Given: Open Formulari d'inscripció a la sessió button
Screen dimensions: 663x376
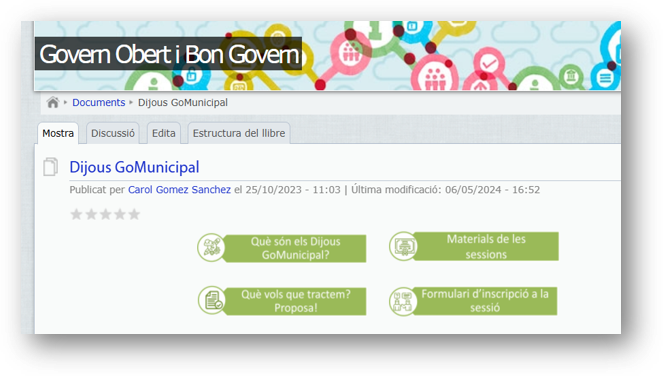Looking at the screenshot, I should pyautogui.click(x=473, y=301).
